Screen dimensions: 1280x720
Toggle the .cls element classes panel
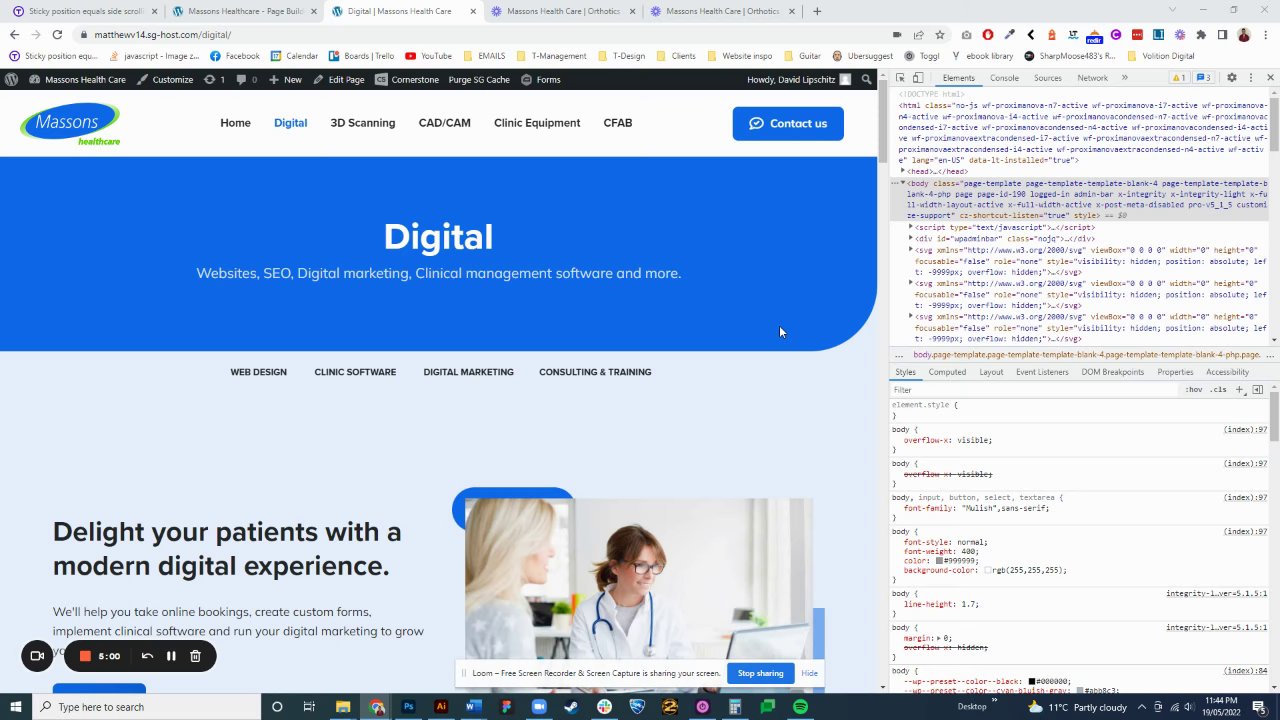coord(1218,389)
